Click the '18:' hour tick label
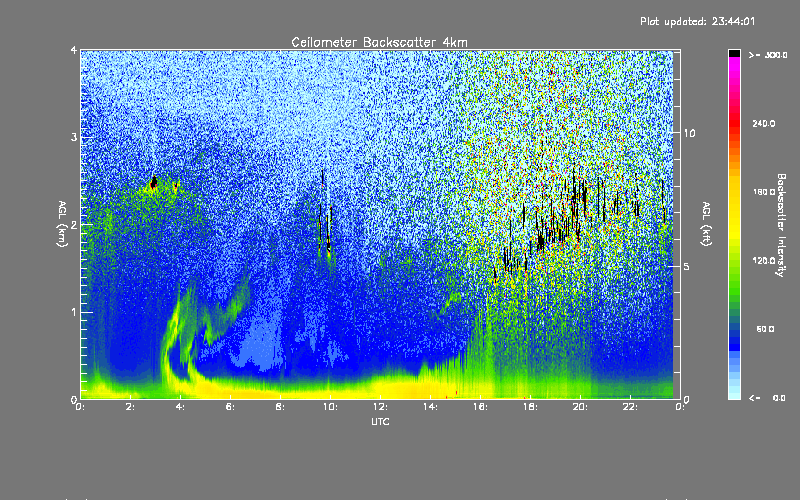800x500 pixels. 530,407
